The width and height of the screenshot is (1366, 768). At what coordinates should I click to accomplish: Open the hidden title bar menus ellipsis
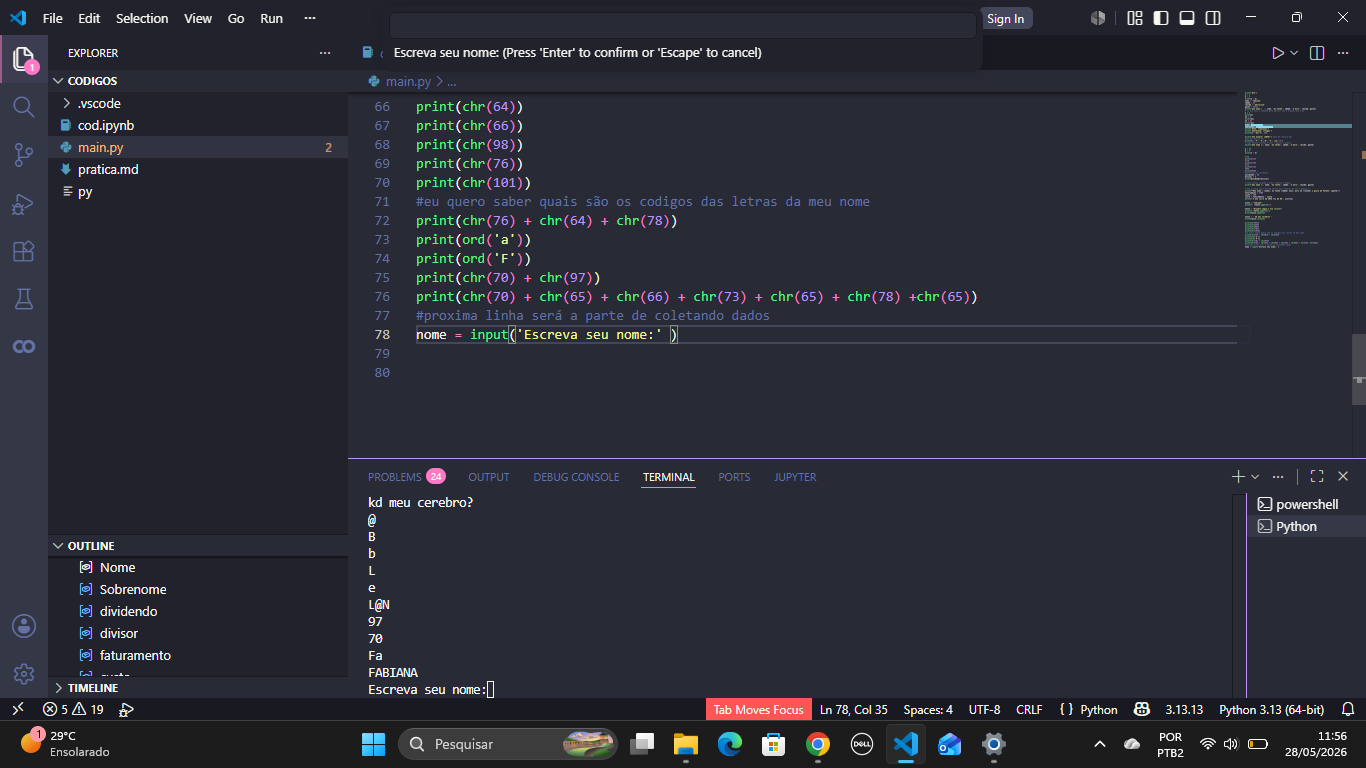pyautogui.click(x=309, y=18)
